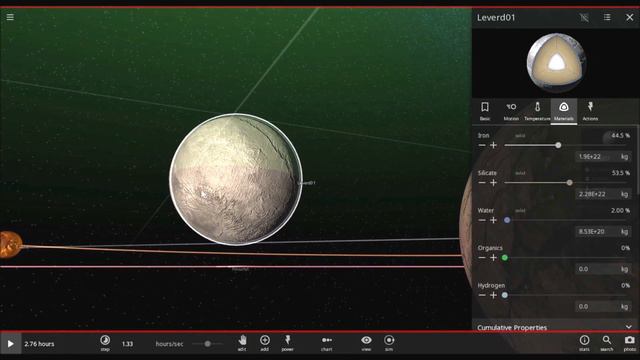Decrease Water with minus button

[482, 220]
